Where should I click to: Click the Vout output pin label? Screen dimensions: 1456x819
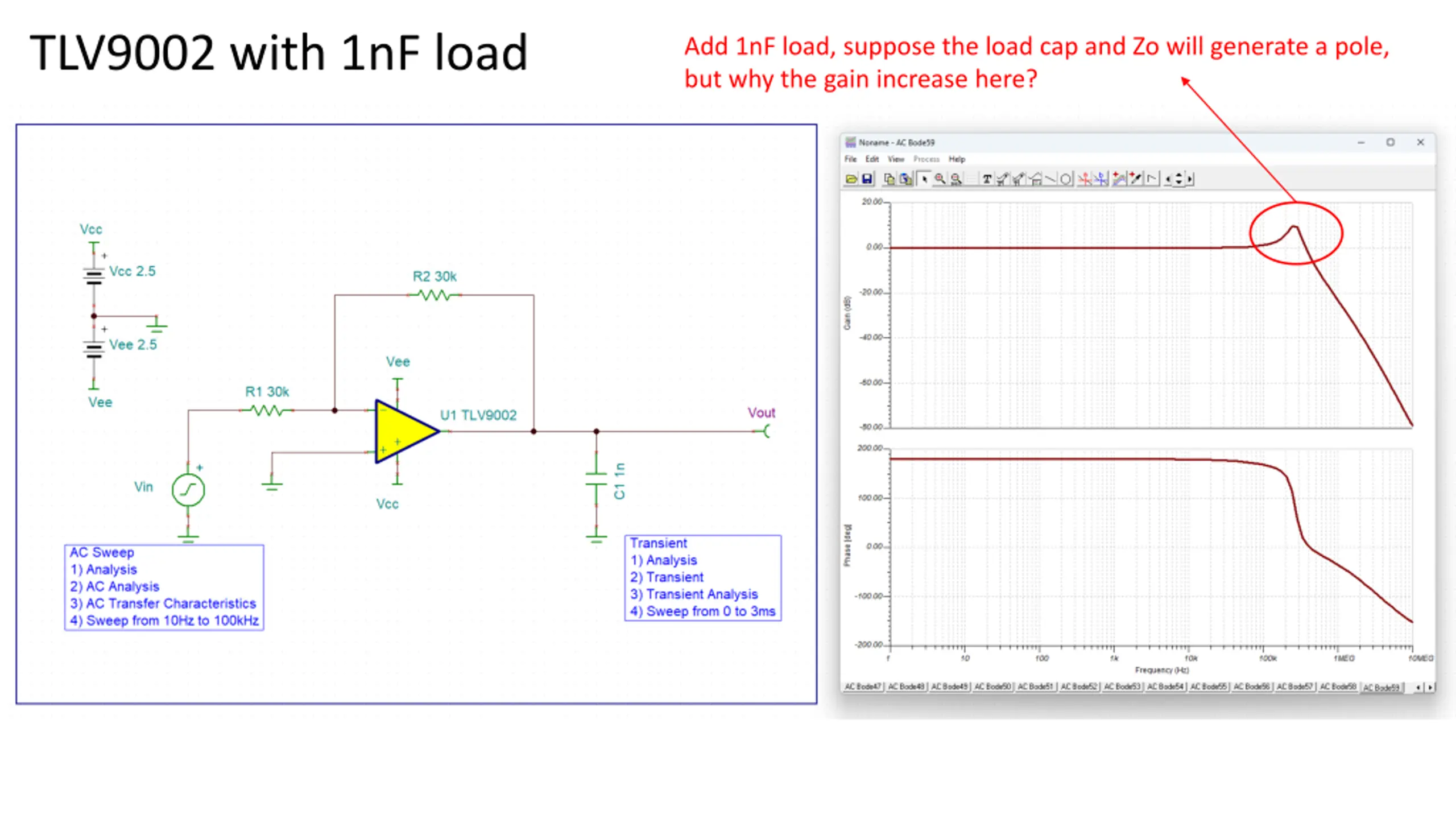click(761, 413)
